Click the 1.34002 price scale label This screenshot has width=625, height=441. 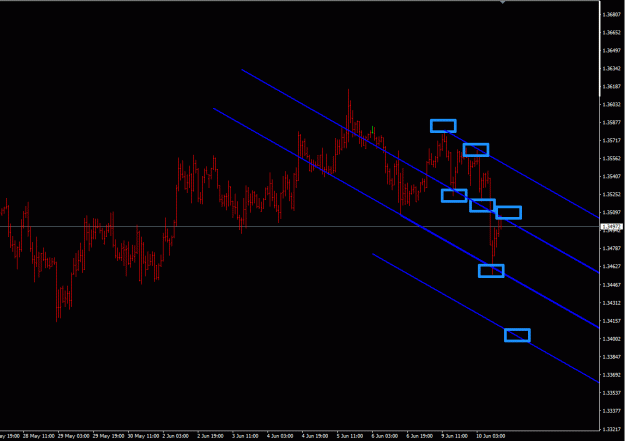(612, 339)
